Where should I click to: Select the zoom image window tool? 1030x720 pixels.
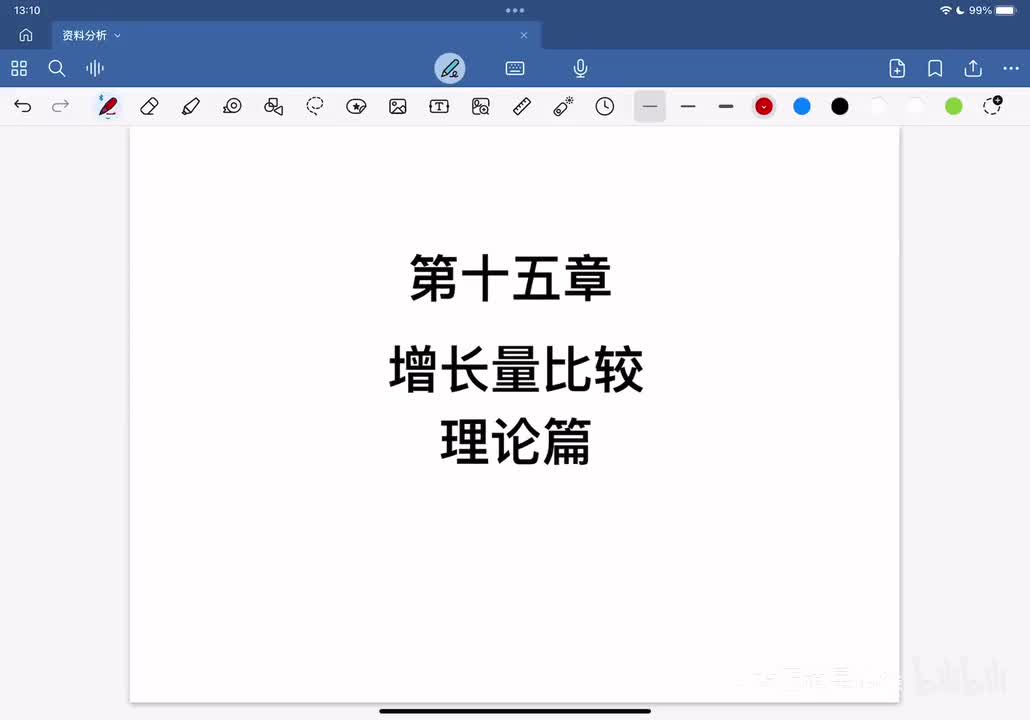pos(480,106)
